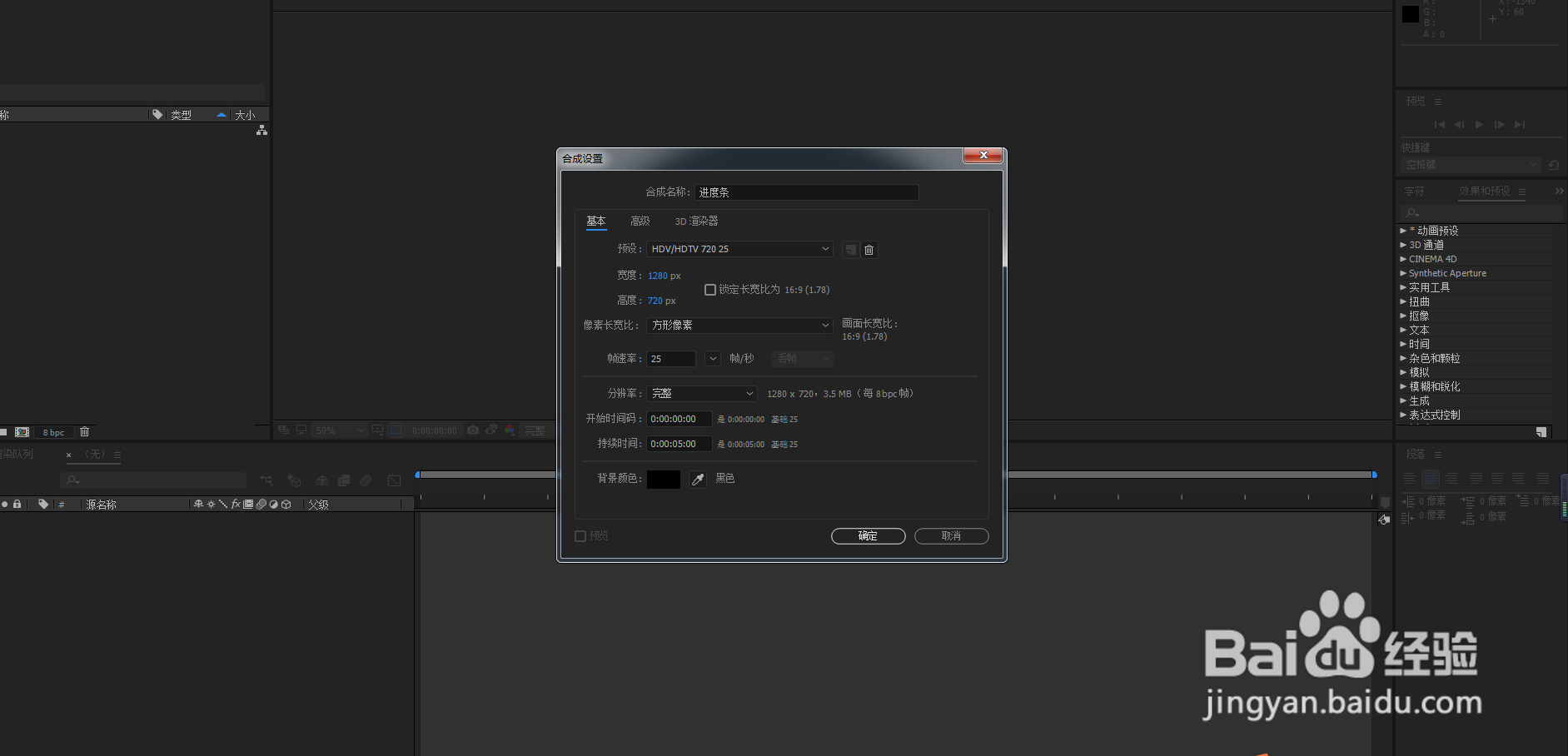The height and width of the screenshot is (756, 1568).
Task: Select the Effects and Presets tab
Action: (1485, 191)
